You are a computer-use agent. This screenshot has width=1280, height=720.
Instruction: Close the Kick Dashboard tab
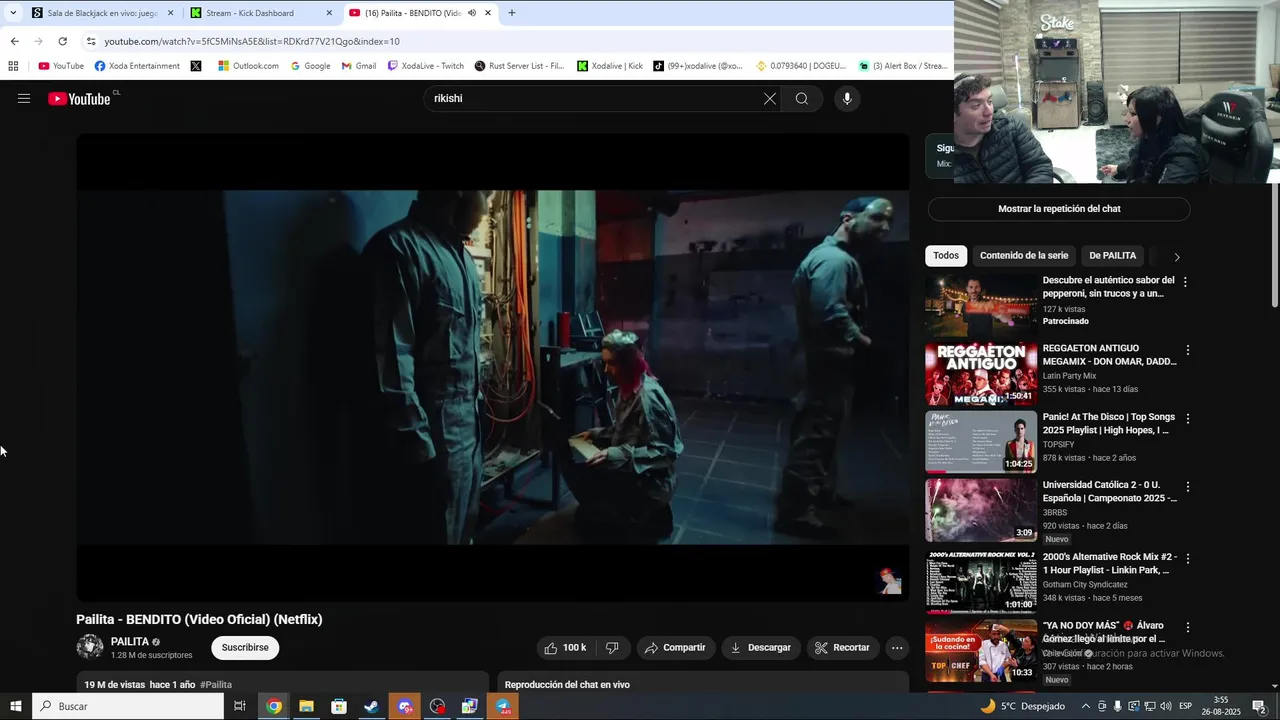[x=329, y=13]
